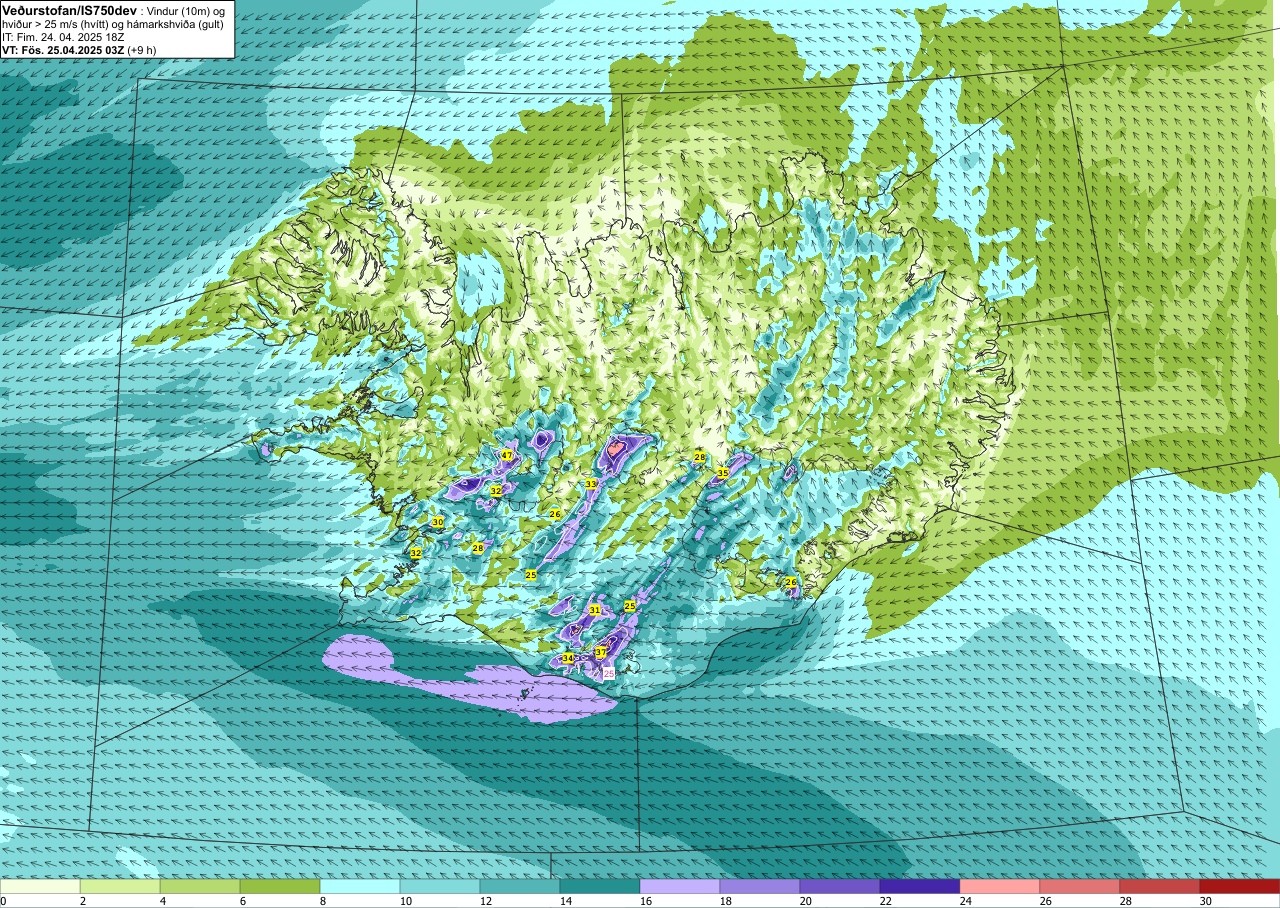The width and height of the screenshot is (1280, 908).
Task: Click the yellow gust label '30'
Action: coord(437,522)
